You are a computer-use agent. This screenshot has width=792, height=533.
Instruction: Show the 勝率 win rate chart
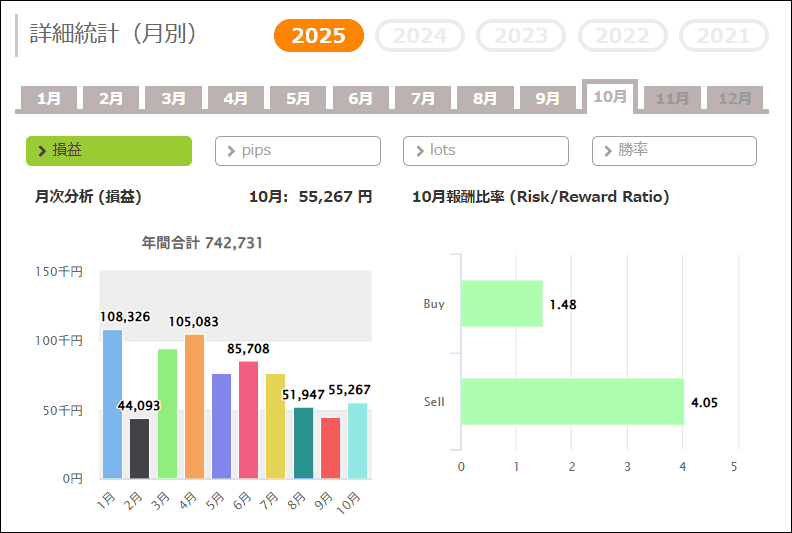pos(674,151)
